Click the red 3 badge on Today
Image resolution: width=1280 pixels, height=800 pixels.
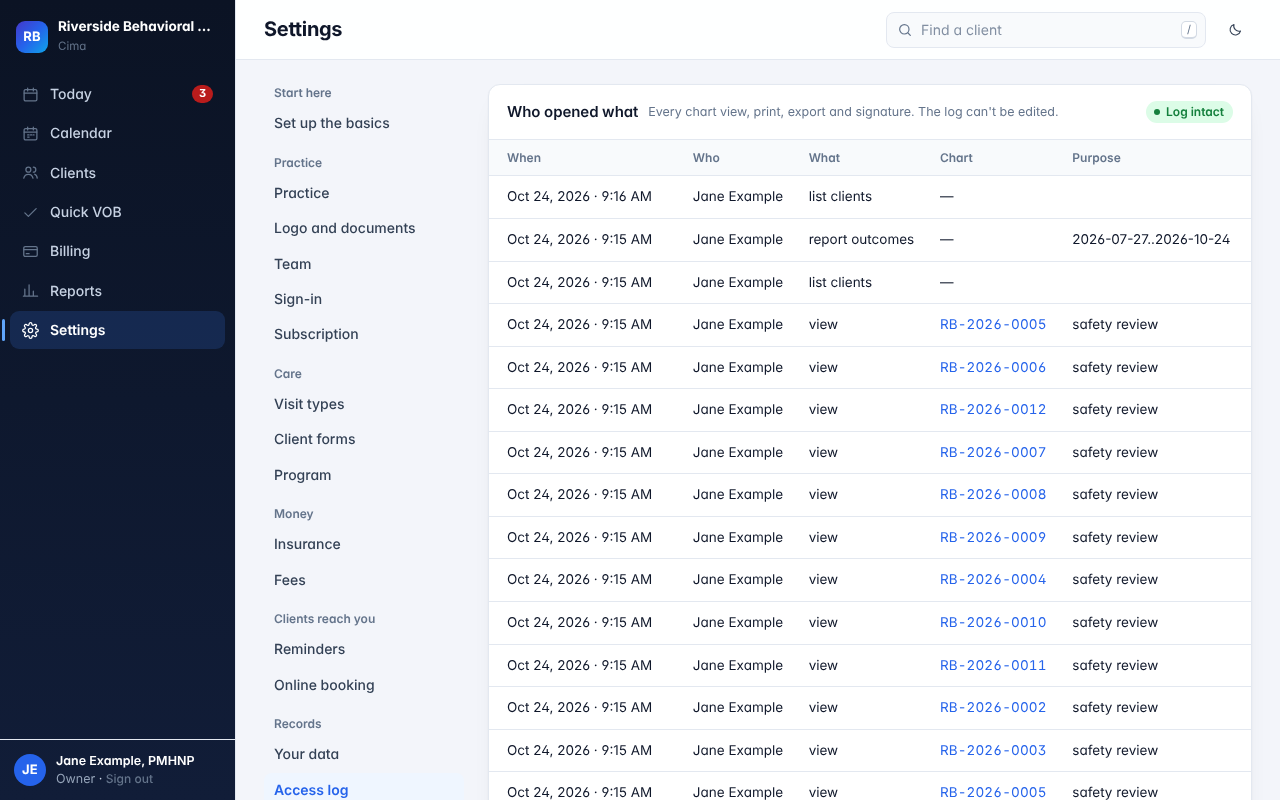[202, 94]
